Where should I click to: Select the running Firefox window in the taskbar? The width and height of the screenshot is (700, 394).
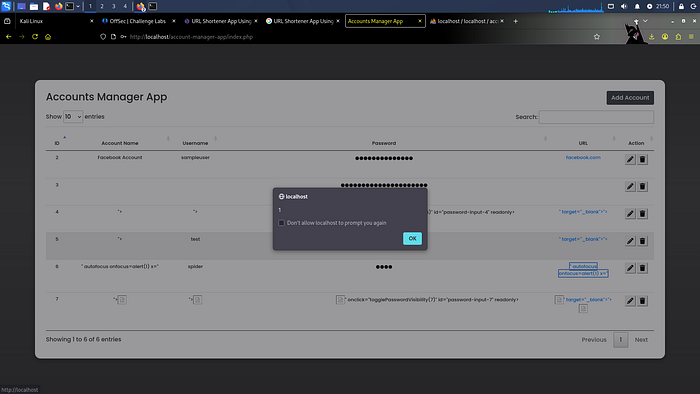(x=141, y=6)
